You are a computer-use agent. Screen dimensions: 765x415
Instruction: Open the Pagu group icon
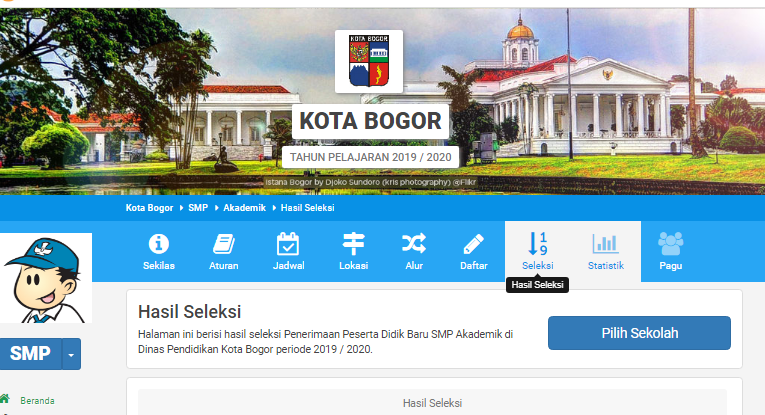pyautogui.click(x=670, y=243)
